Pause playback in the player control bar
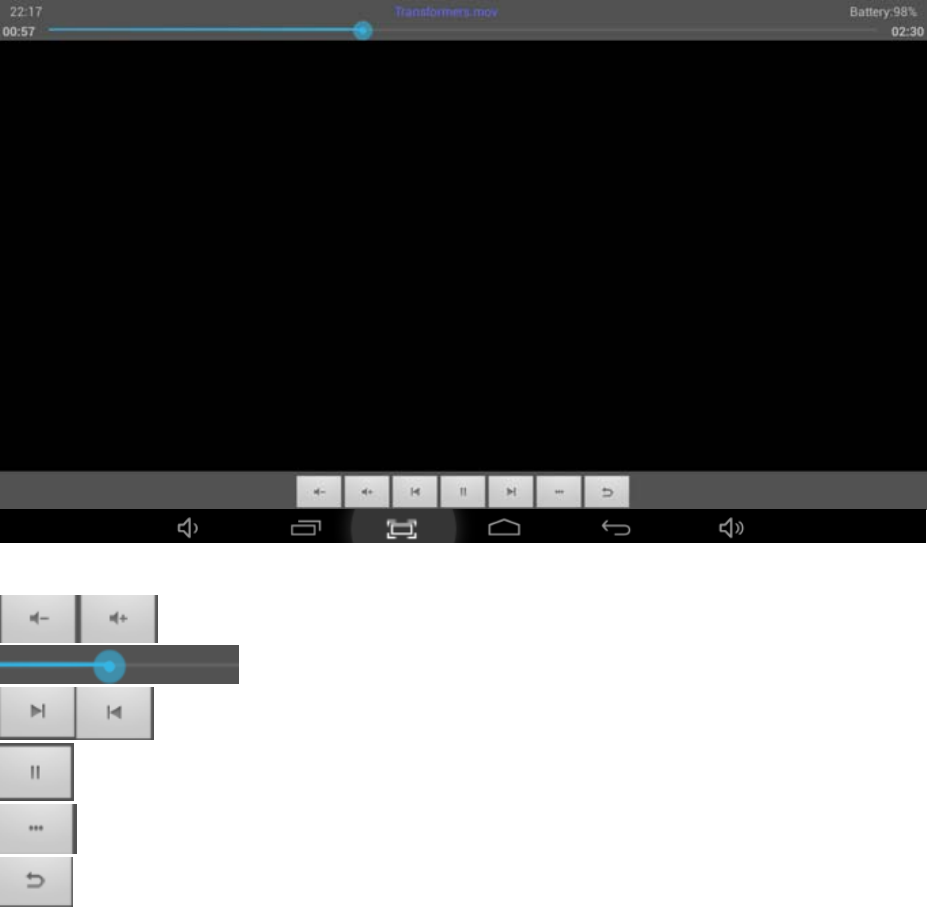 (463, 491)
